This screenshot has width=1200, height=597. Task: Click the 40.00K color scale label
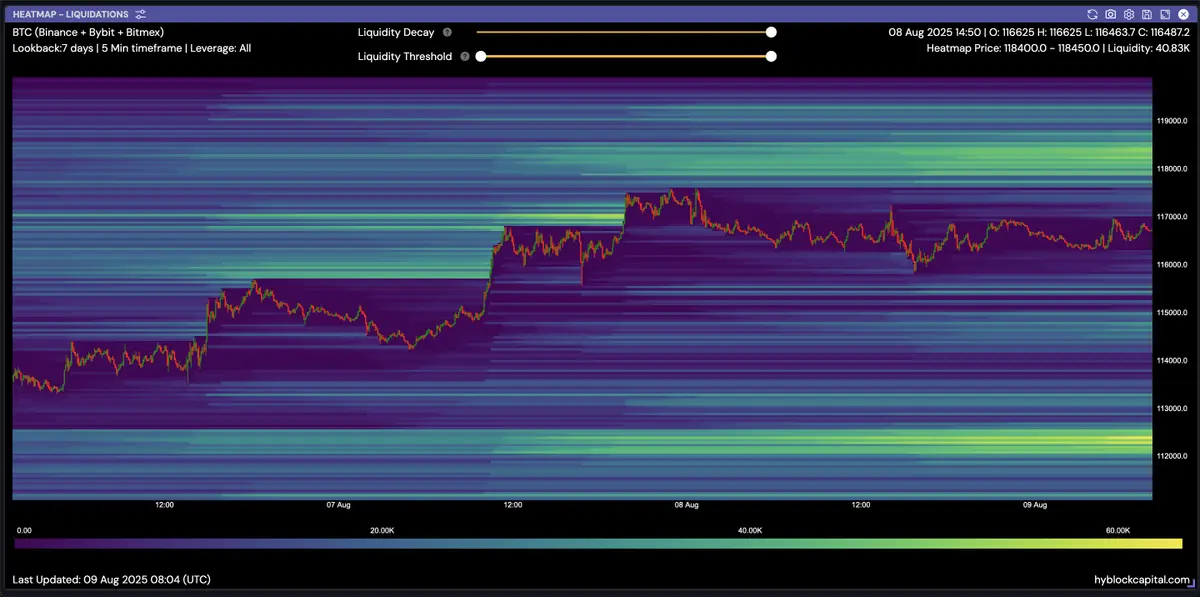(x=750, y=530)
